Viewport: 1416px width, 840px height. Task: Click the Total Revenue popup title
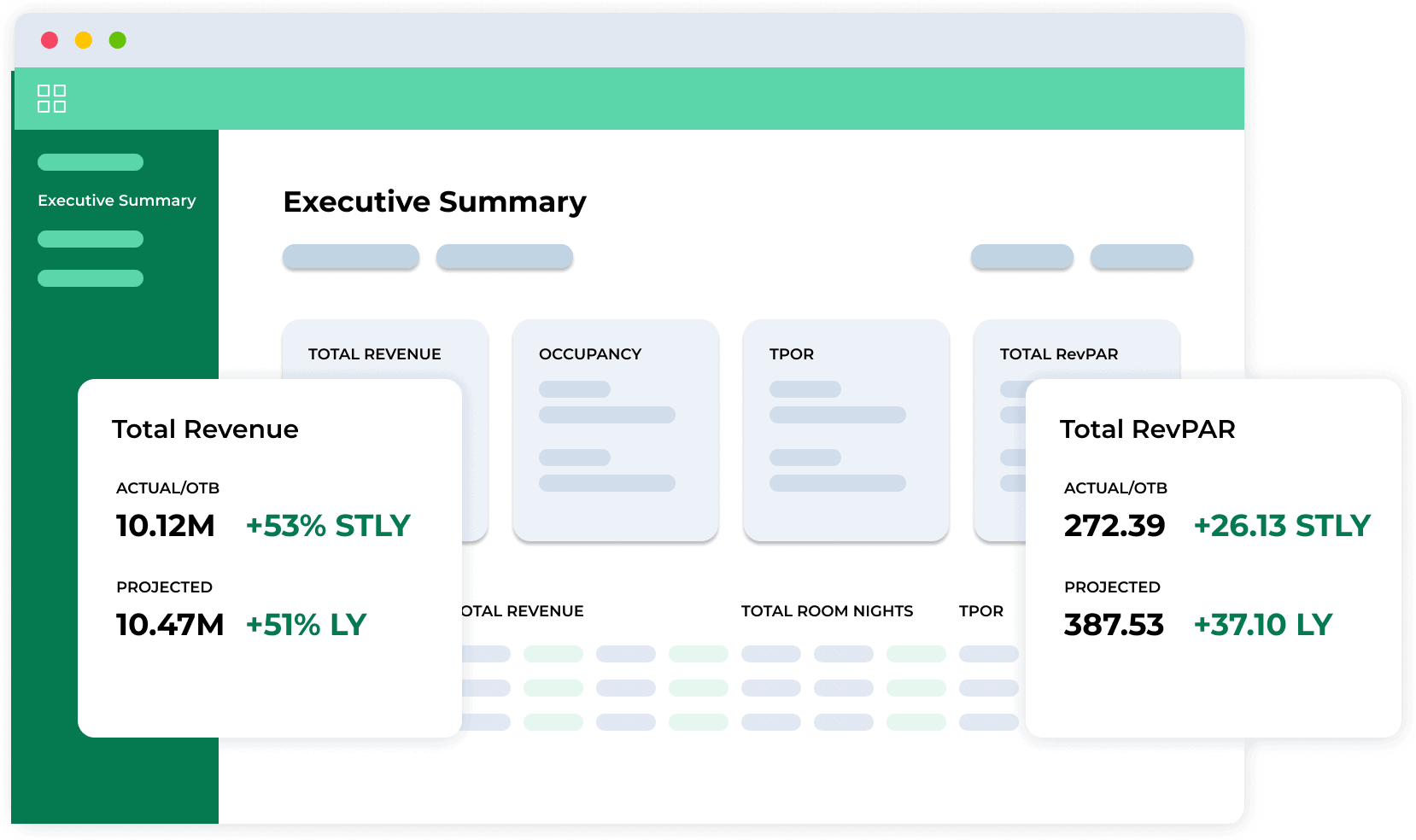pyautogui.click(x=205, y=429)
